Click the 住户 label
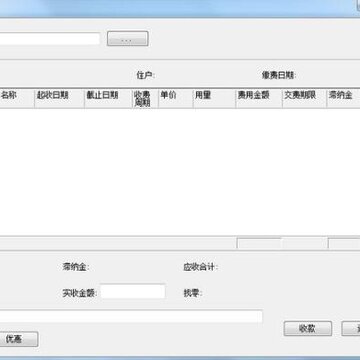 point(146,75)
